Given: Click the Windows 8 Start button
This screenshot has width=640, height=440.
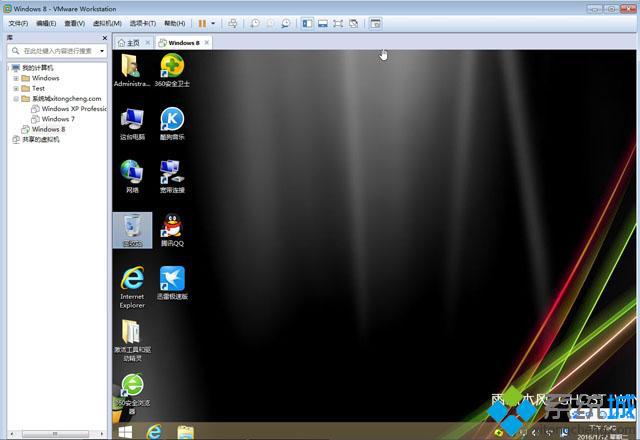Looking at the screenshot, I should [x=125, y=432].
